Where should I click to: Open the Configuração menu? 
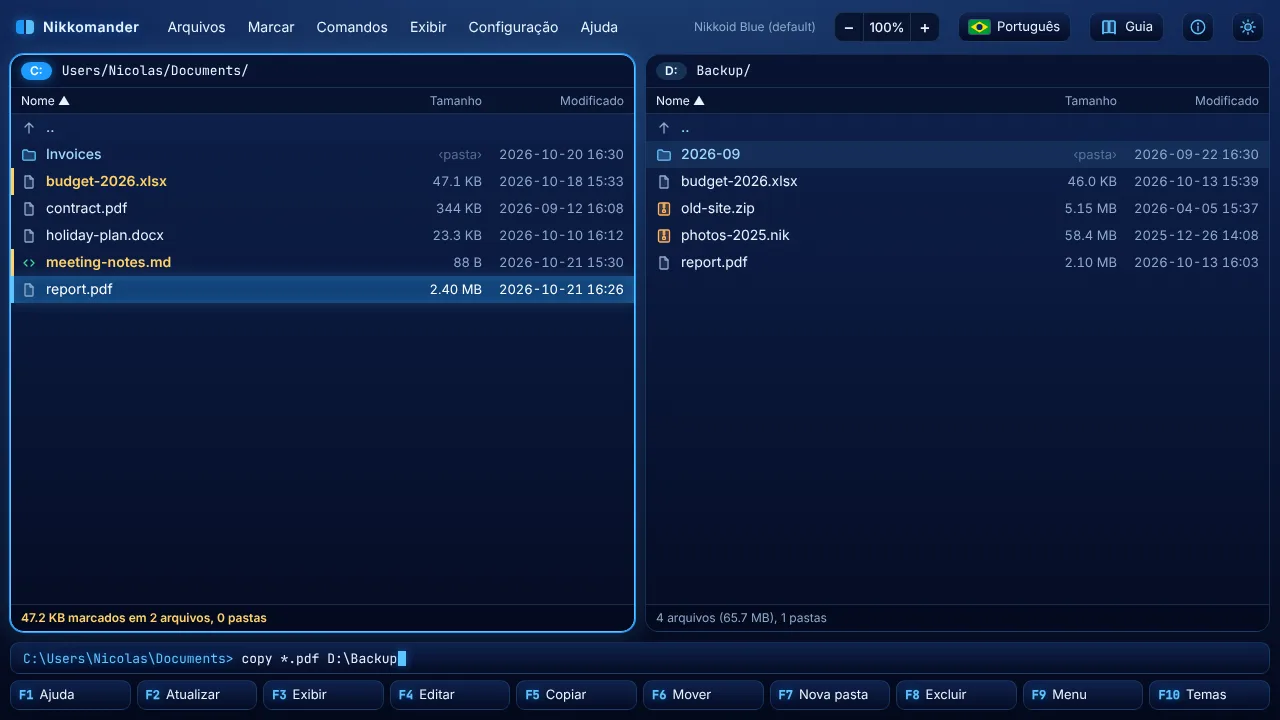click(x=513, y=27)
